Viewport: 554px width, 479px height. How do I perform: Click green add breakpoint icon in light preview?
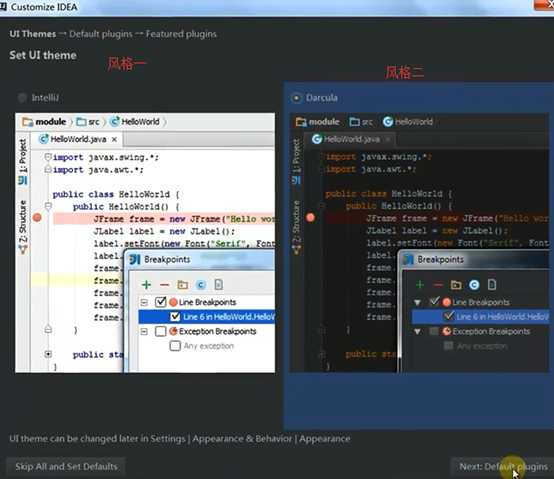click(x=146, y=285)
